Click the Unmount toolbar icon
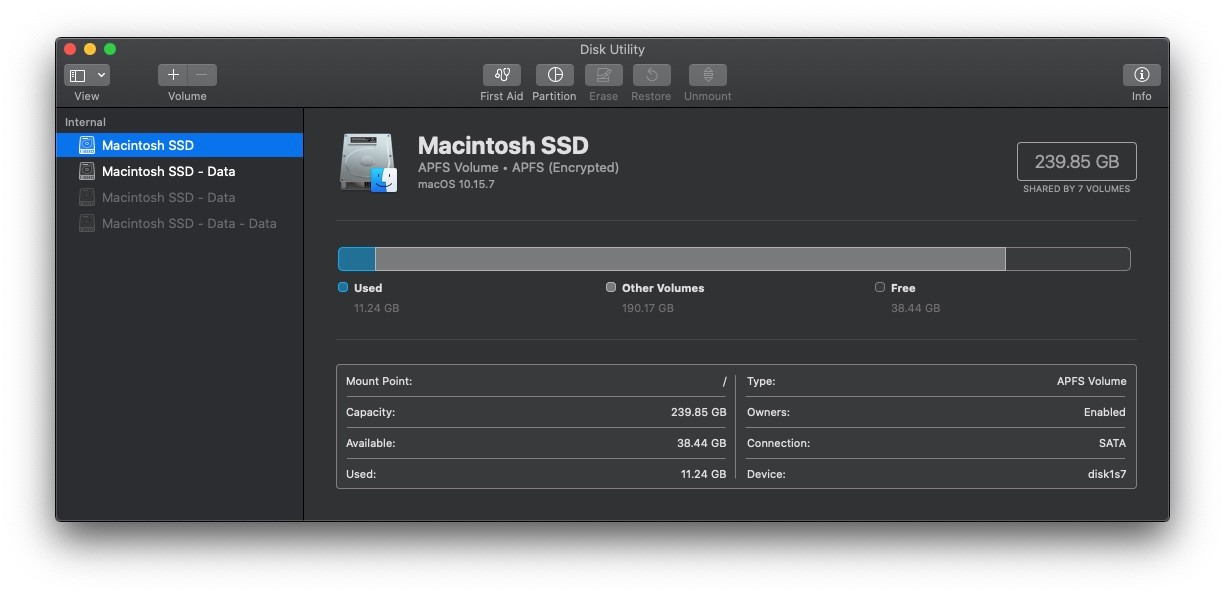Image resolution: width=1225 pixels, height=595 pixels. coord(708,75)
